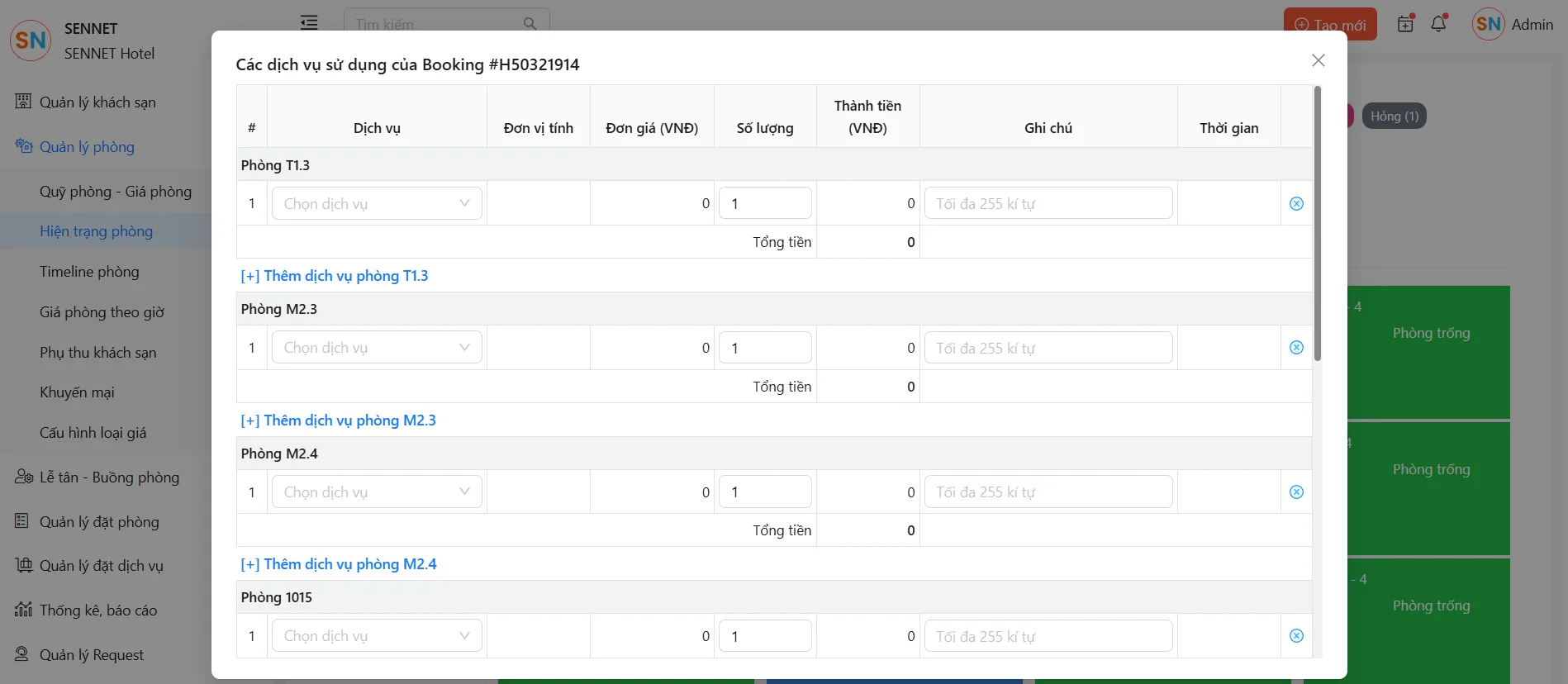Image resolution: width=1568 pixels, height=684 pixels.
Task: Close the Booking services dialog
Action: click(1318, 60)
